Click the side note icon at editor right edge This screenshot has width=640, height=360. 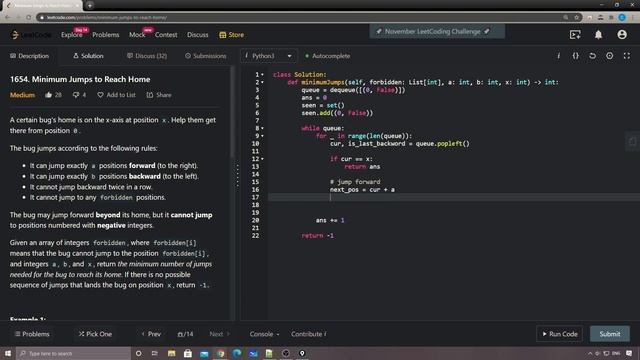633,142
